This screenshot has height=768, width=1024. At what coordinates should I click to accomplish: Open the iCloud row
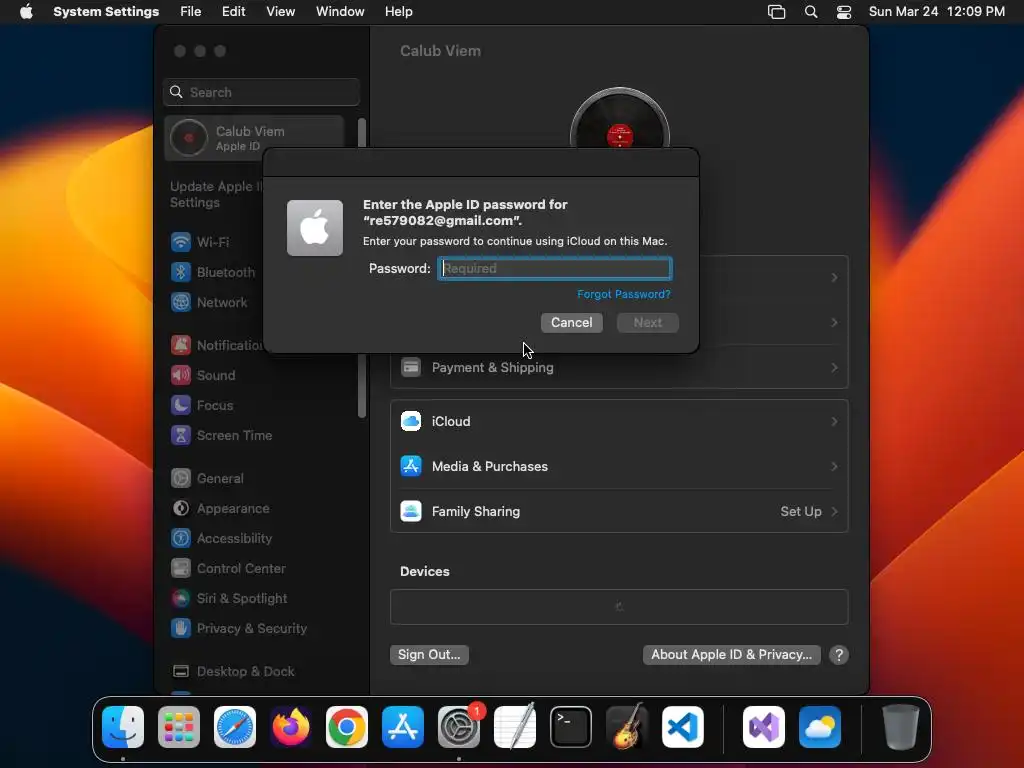click(619, 422)
